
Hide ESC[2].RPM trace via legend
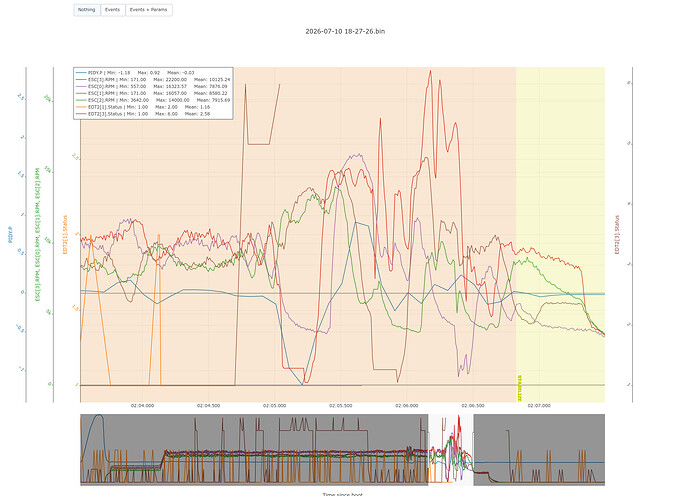[153, 100]
